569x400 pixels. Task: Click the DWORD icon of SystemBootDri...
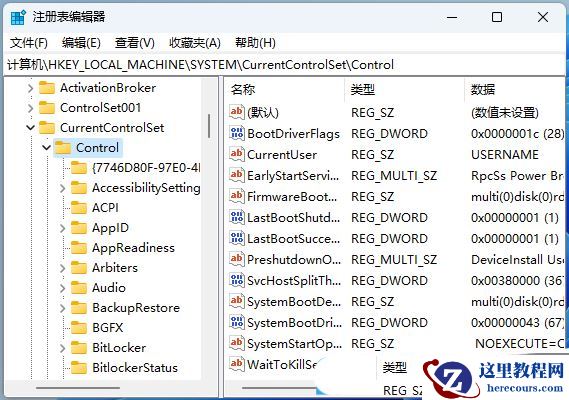tap(237, 322)
